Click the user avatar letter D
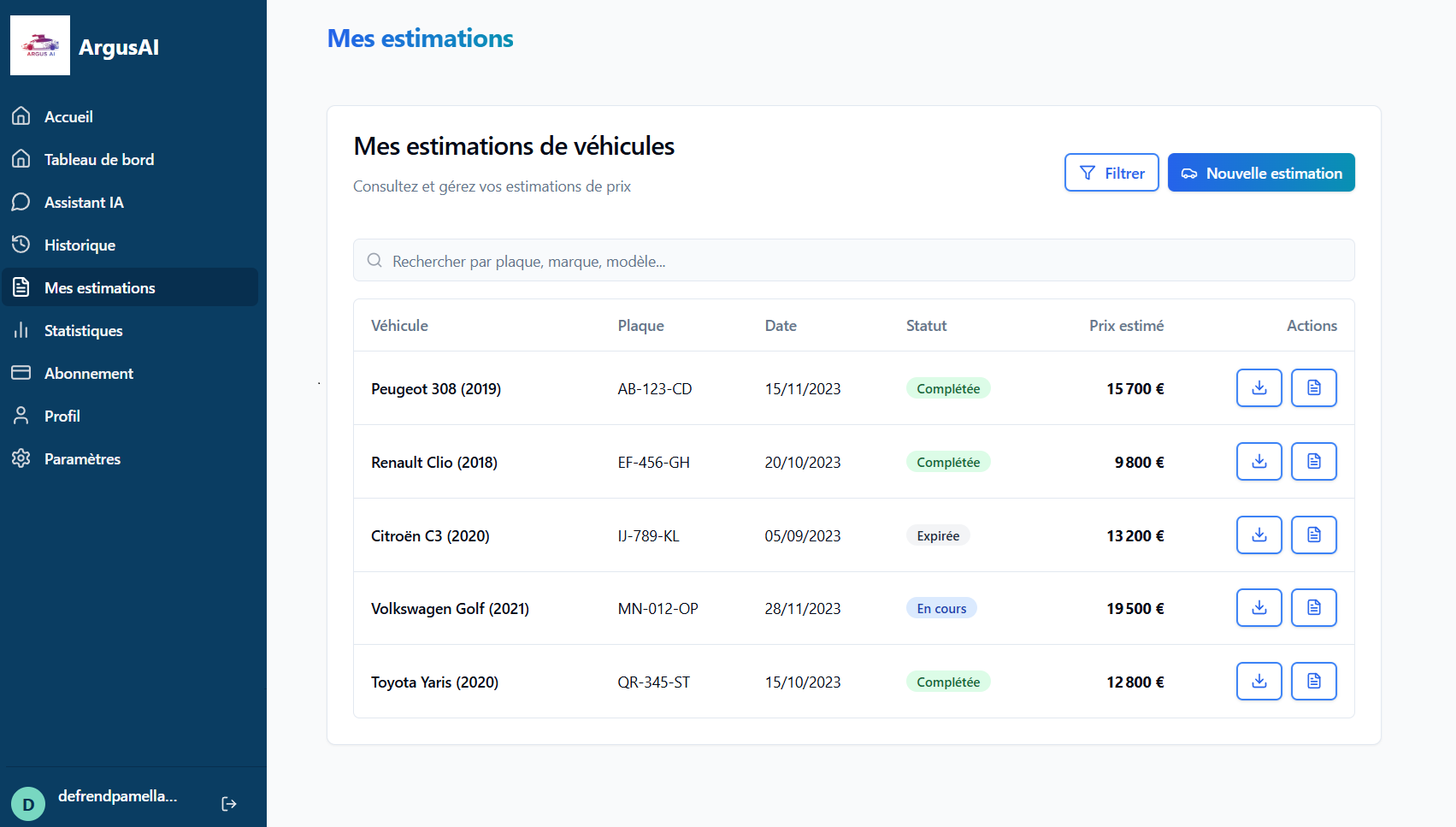 tap(28, 804)
